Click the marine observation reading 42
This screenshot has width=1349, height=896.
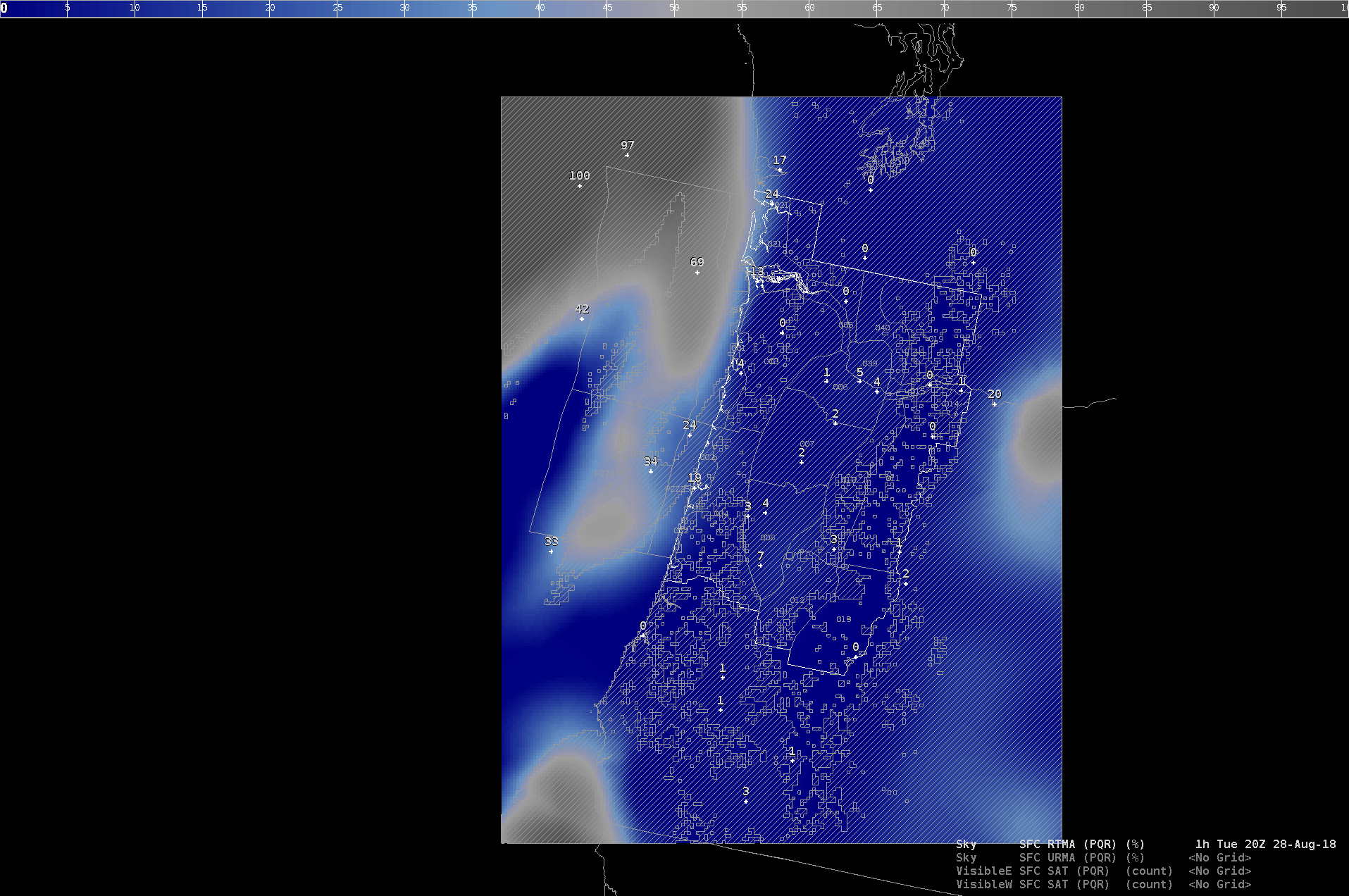click(582, 310)
